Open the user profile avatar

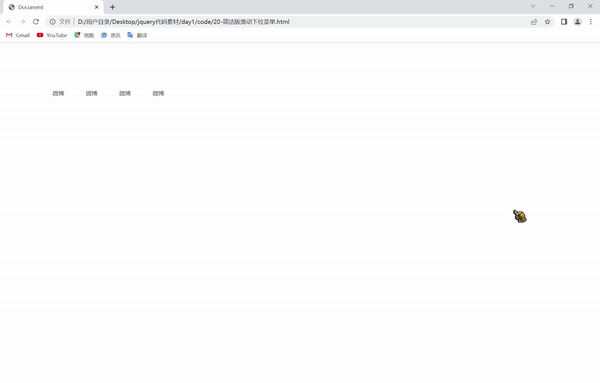[x=577, y=22]
